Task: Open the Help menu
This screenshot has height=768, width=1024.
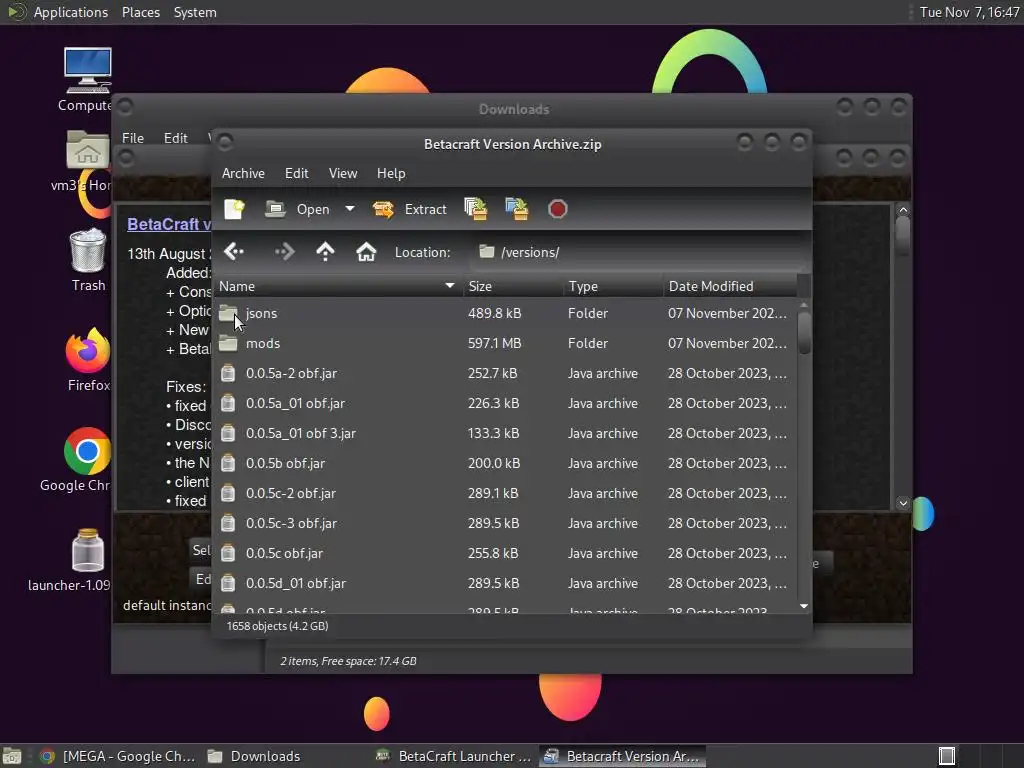Action: (391, 173)
